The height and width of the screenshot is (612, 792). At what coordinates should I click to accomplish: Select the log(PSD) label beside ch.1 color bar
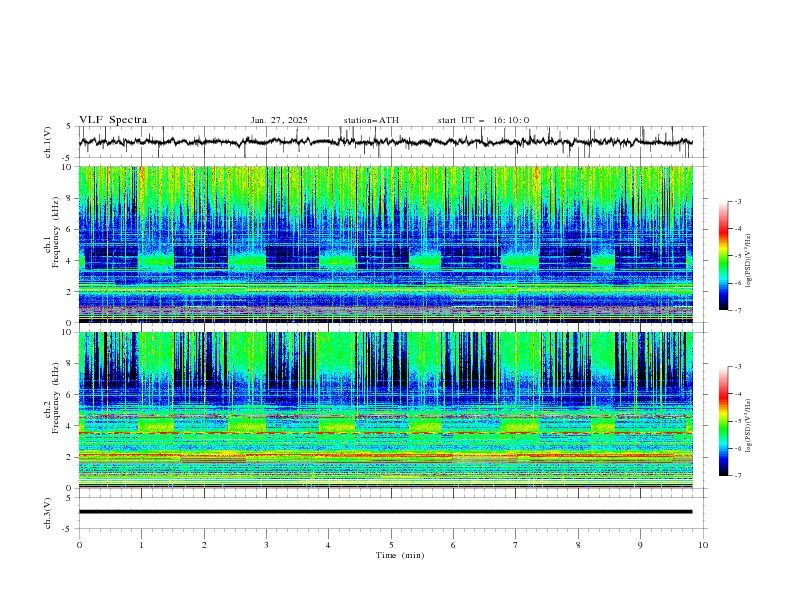click(x=749, y=261)
